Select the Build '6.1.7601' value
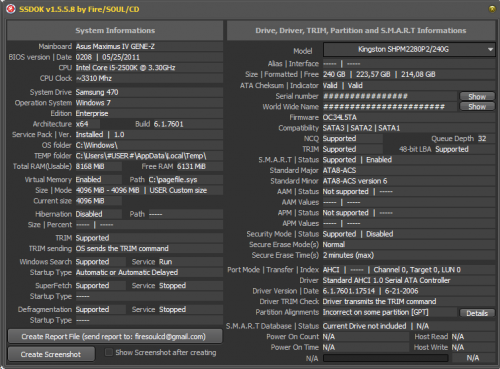Image resolution: width=500 pixels, height=369 pixels. (x=168, y=124)
